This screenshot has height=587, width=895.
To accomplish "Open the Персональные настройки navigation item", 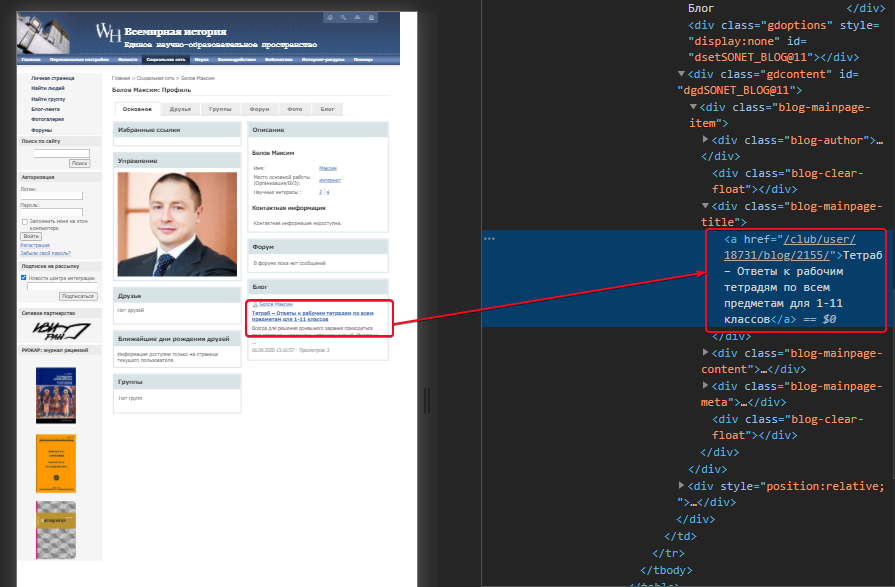I will point(79,59).
